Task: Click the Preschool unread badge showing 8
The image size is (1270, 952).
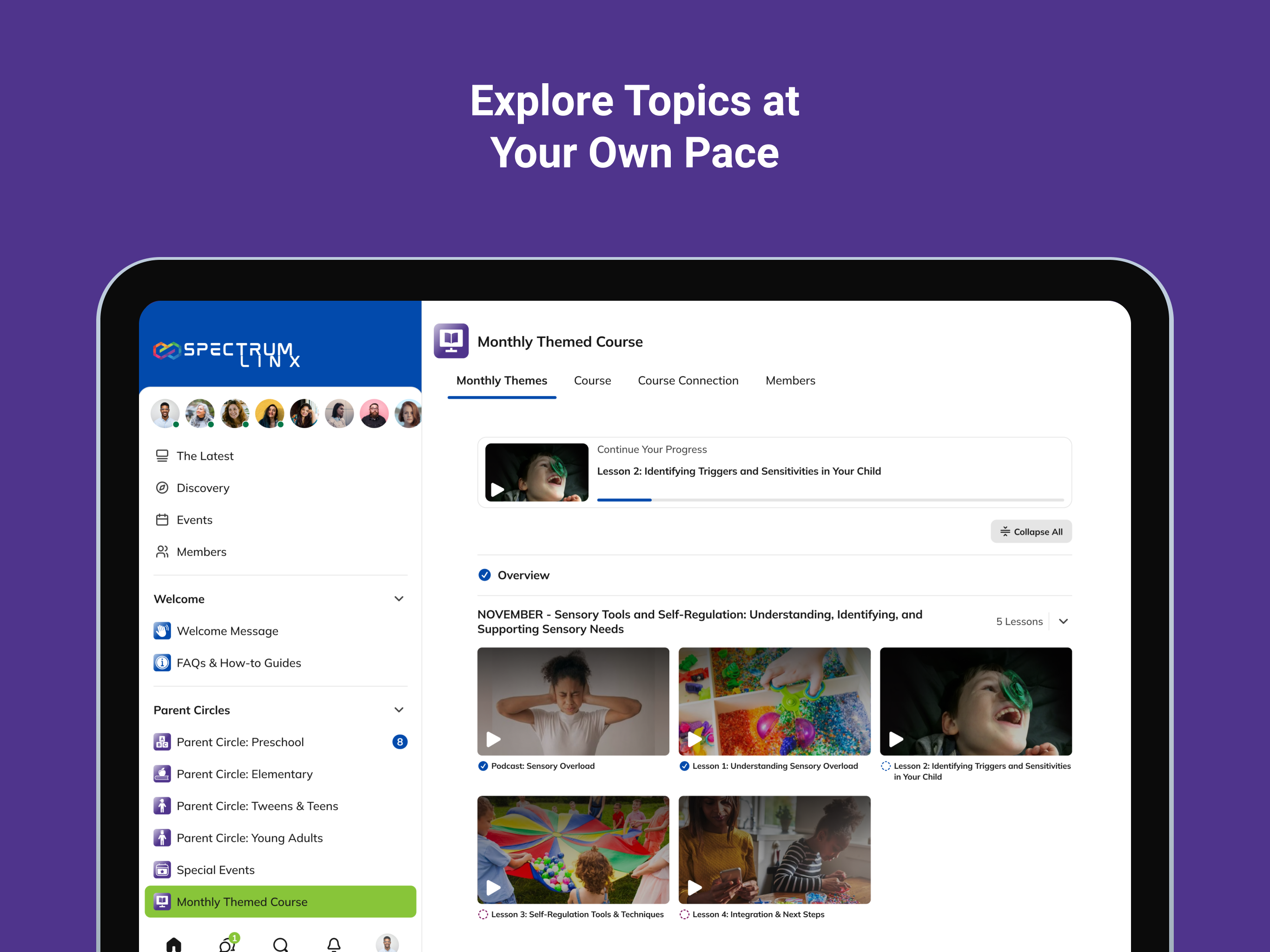Action: coord(400,742)
